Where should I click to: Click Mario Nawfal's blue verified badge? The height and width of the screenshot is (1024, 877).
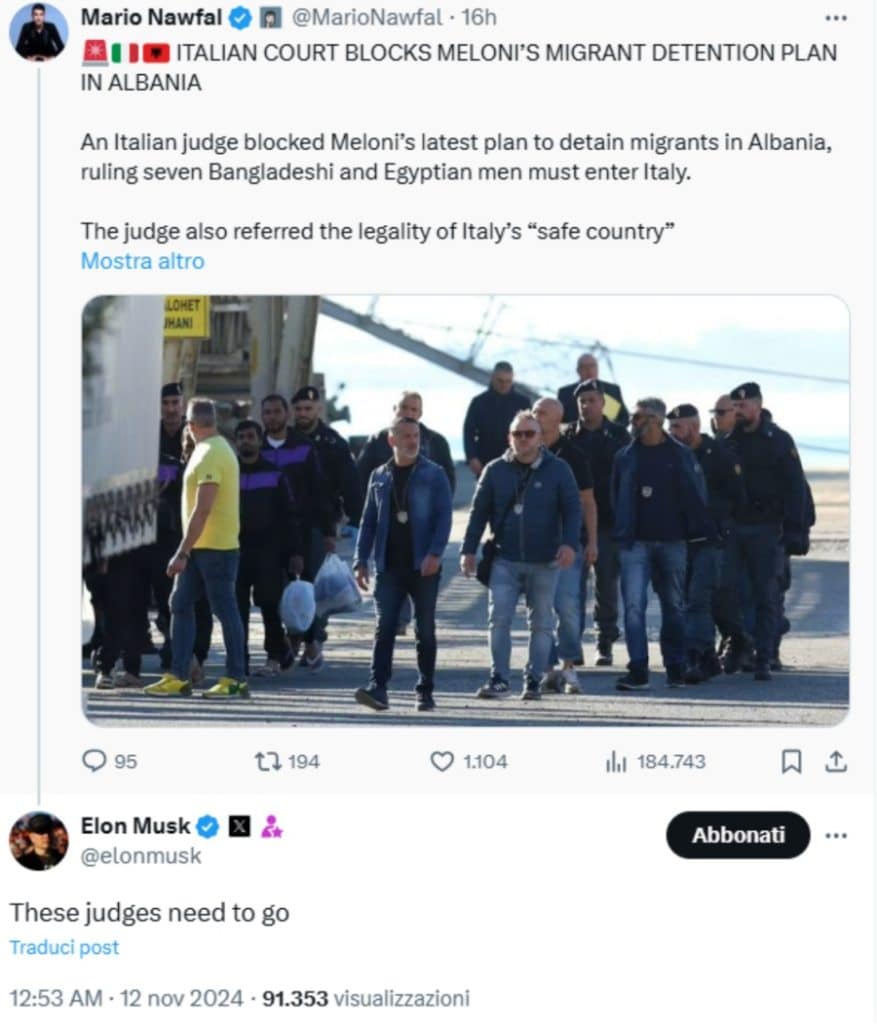[x=240, y=18]
